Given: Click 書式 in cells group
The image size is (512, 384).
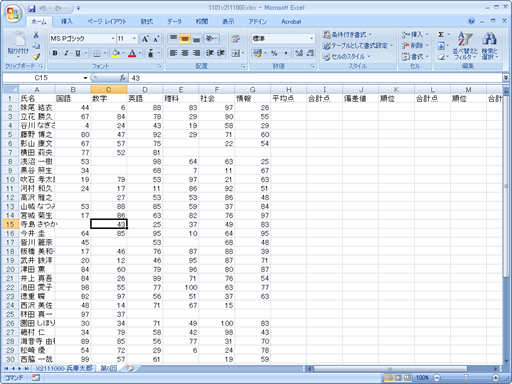Looking at the screenshot, I should [415, 57].
